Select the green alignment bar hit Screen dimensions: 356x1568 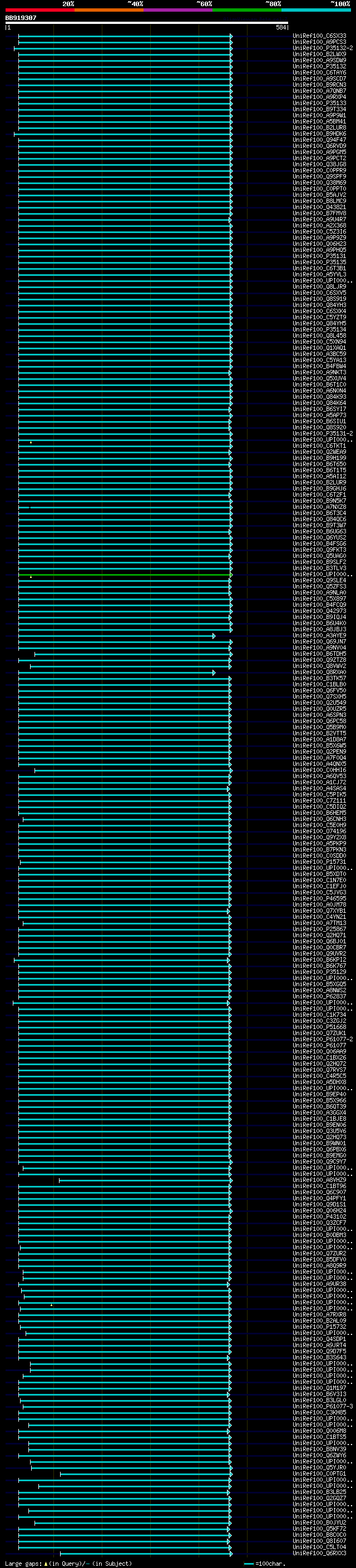pos(124,575)
